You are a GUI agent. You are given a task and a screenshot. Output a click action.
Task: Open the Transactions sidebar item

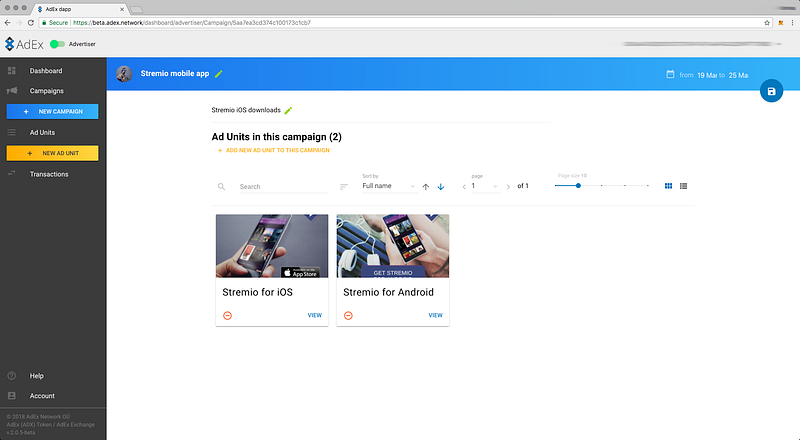49,174
